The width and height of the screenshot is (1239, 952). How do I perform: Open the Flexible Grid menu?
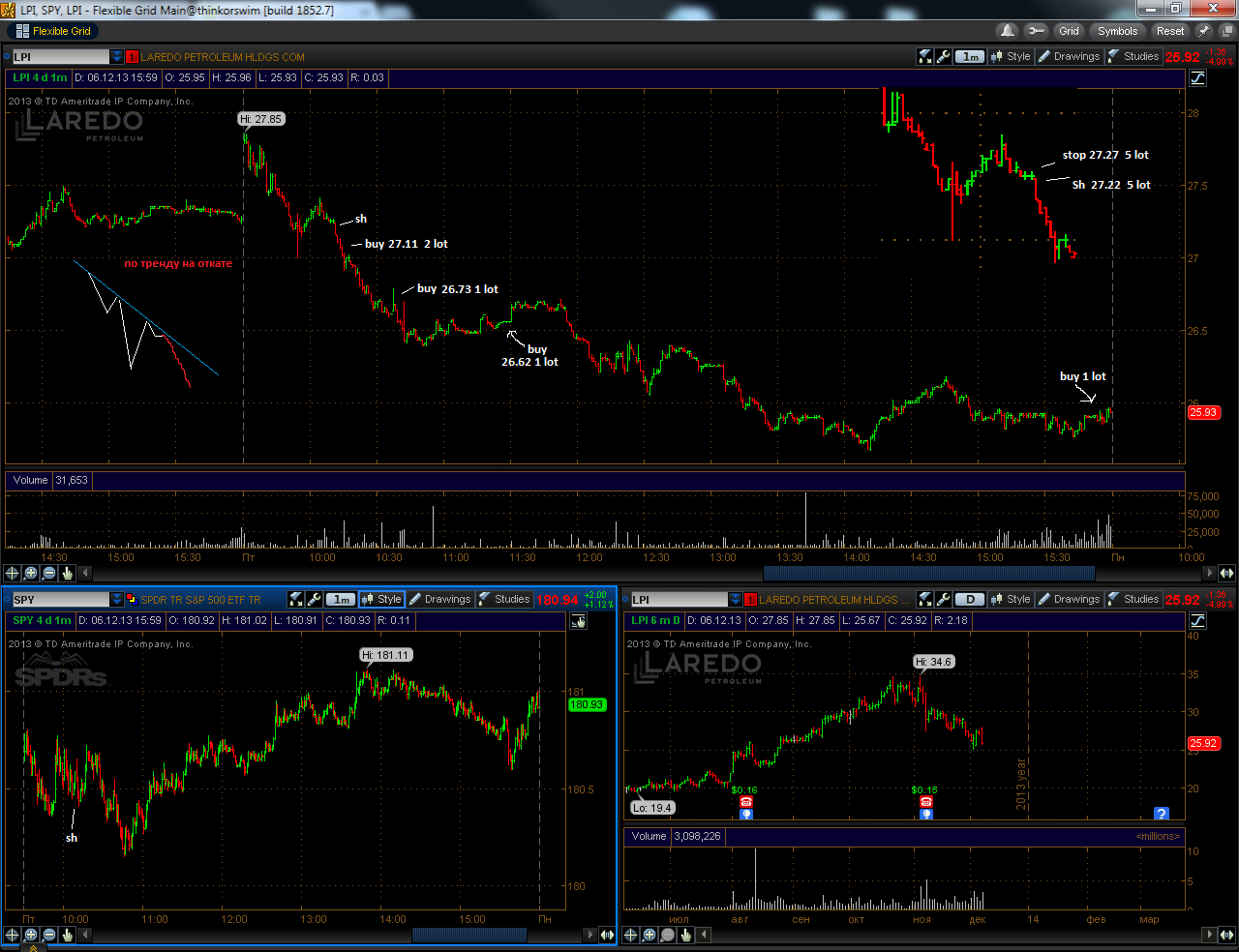tap(54, 31)
